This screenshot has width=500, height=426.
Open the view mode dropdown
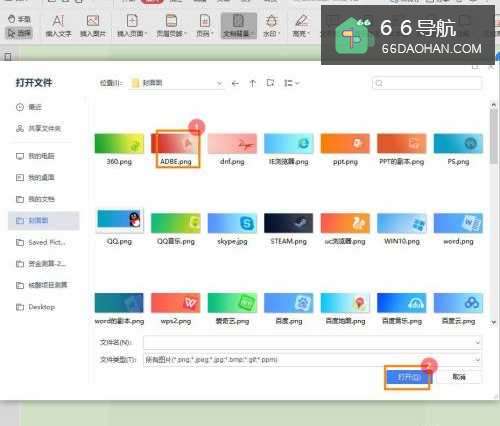[291, 83]
